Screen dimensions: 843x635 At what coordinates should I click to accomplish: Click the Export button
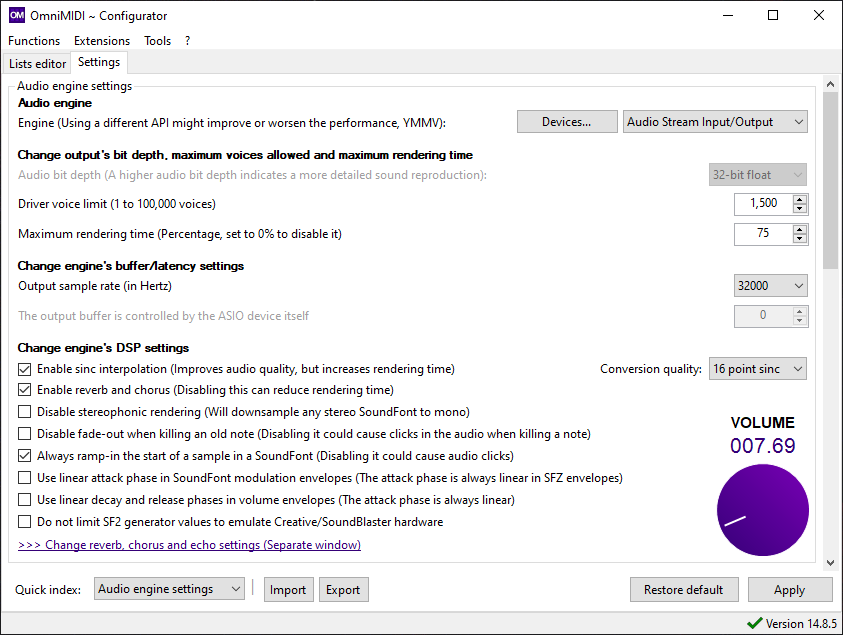point(343,590)
